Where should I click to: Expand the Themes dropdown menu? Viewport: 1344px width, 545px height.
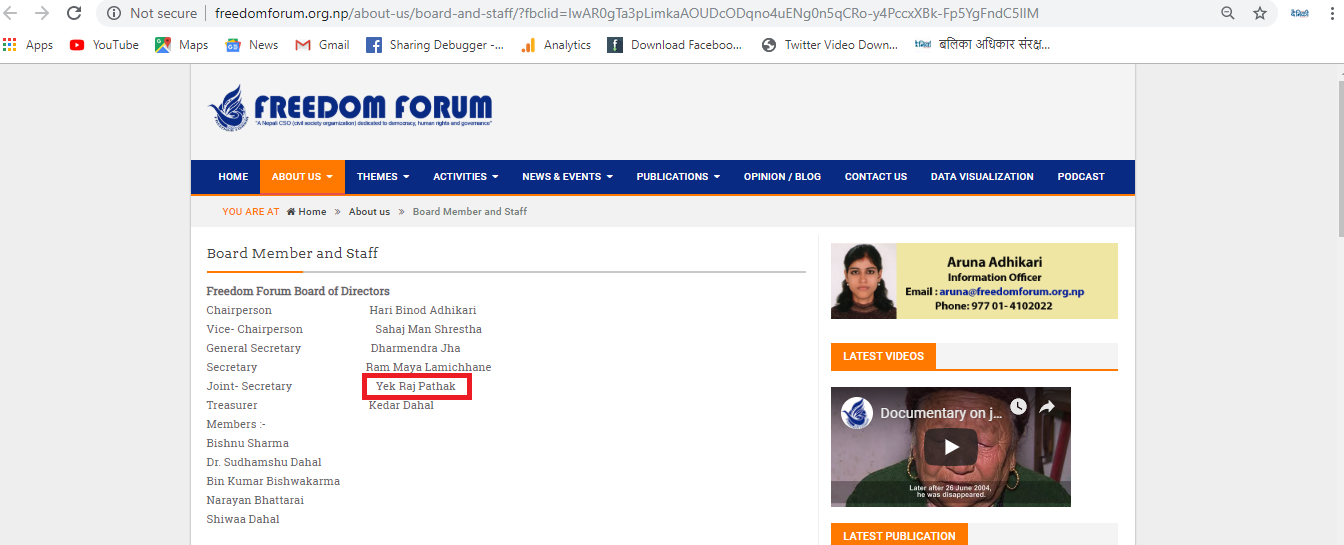(x=383, y=177)
